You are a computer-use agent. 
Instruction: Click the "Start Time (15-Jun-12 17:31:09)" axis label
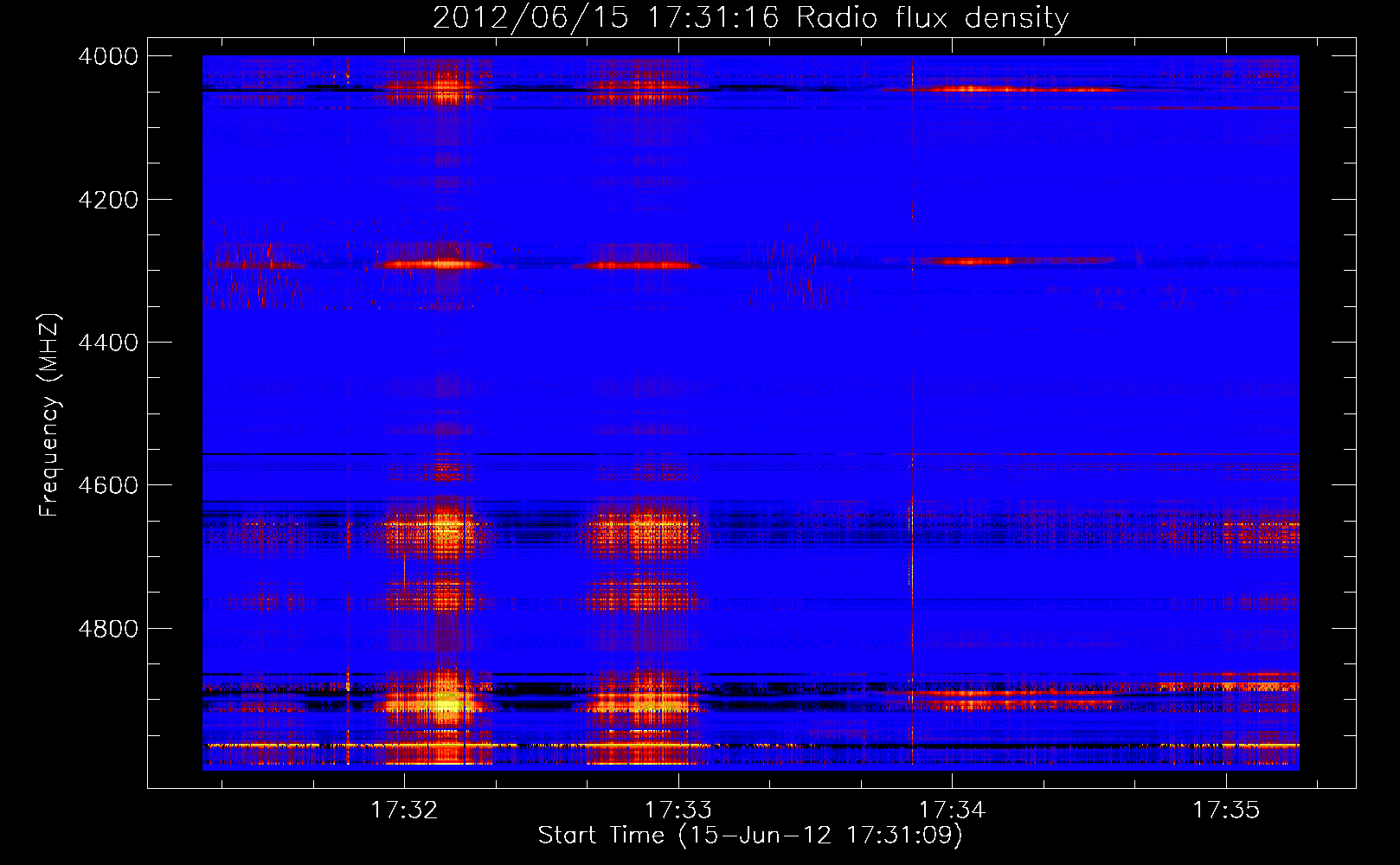(750, 836)
